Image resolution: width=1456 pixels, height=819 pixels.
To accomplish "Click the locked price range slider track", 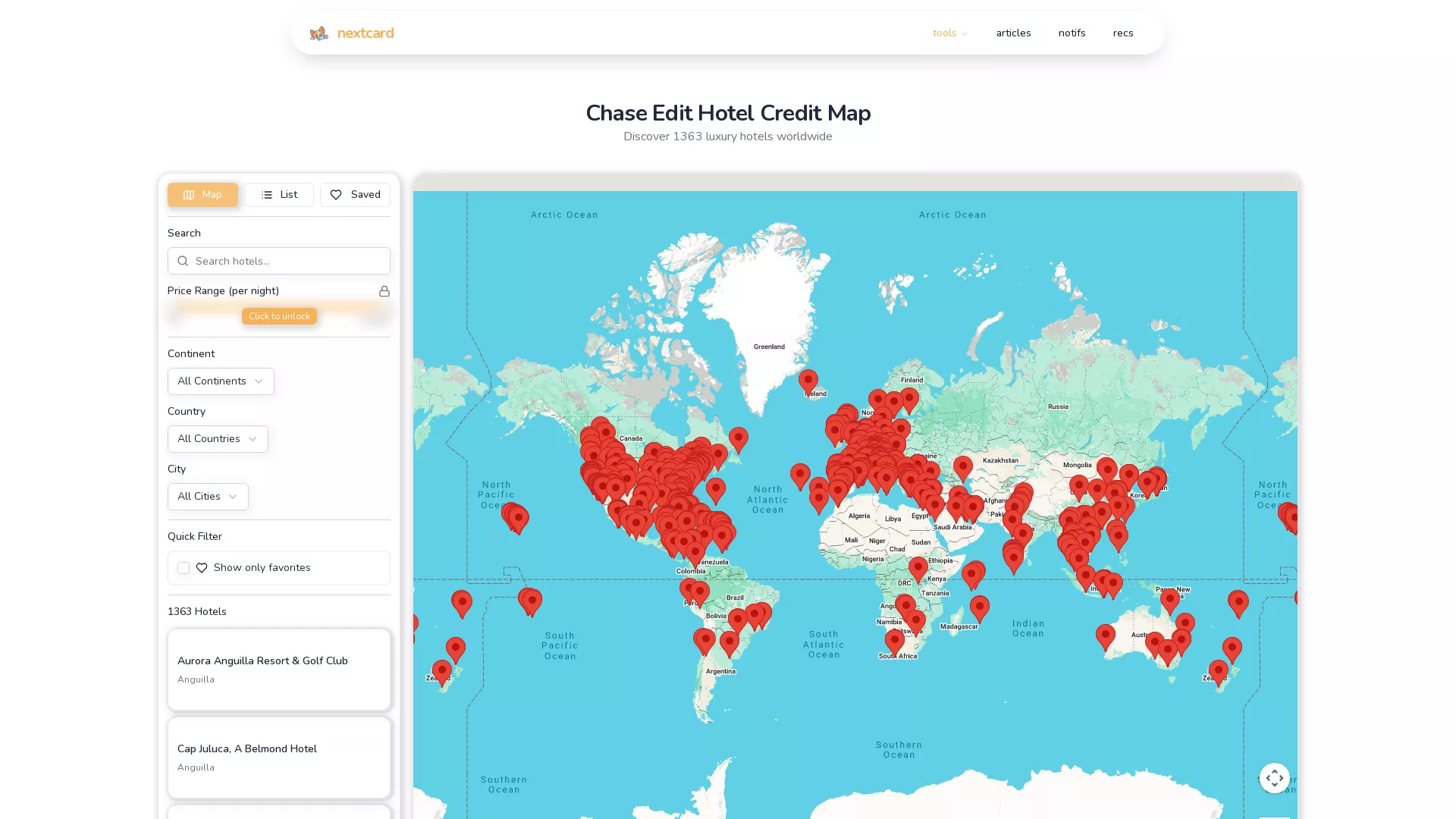I will pyautogui.click(x=279, y=309).
